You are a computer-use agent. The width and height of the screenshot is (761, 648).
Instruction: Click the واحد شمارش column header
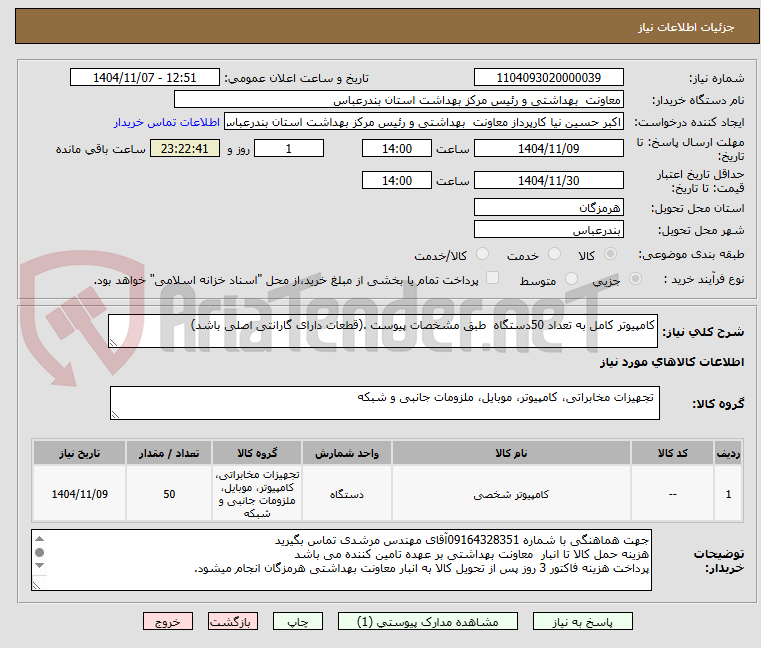[347, 453]
